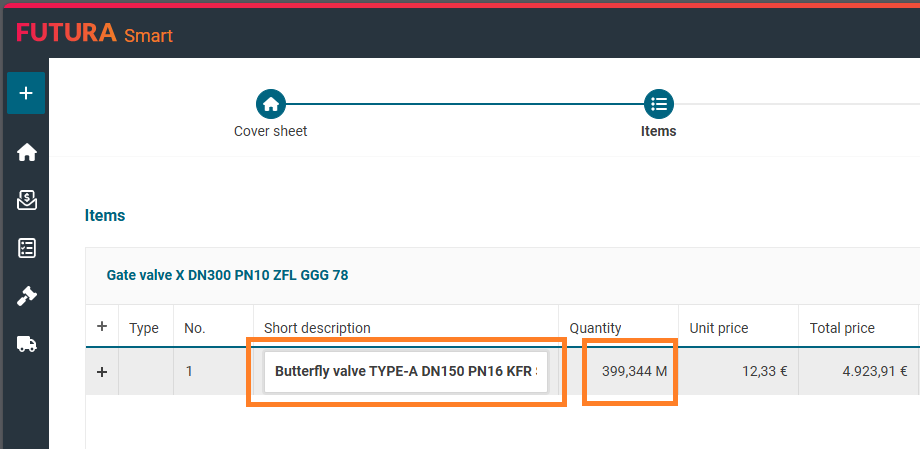Click the Quantity column header

pyautogui.click(x=595, y=328)
